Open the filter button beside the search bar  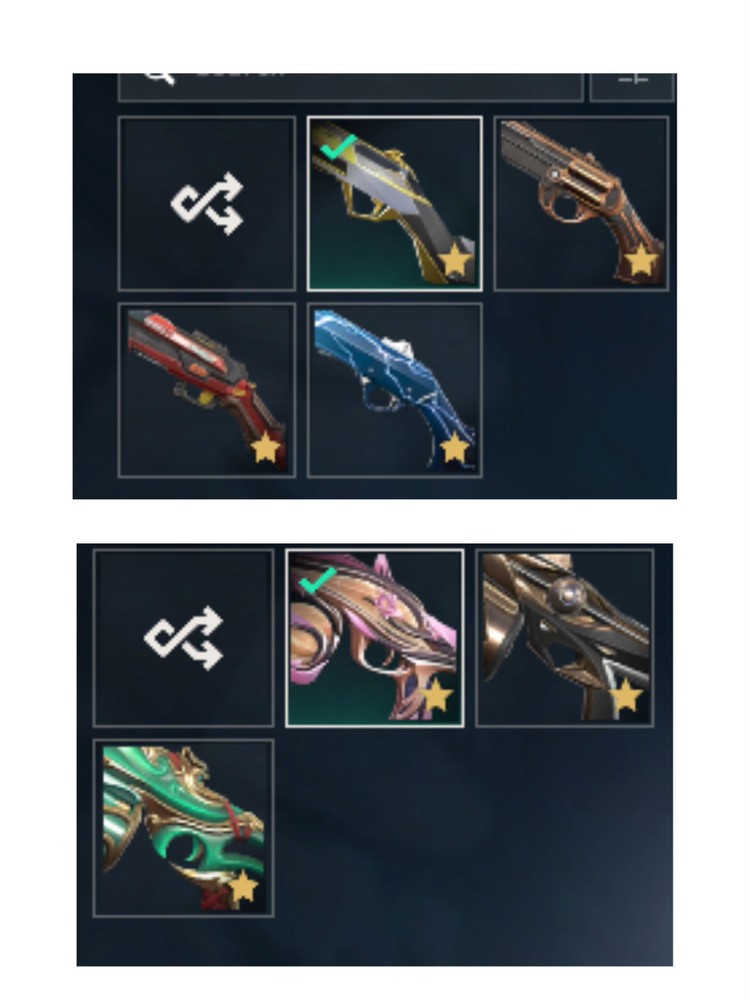coord(632,87)
